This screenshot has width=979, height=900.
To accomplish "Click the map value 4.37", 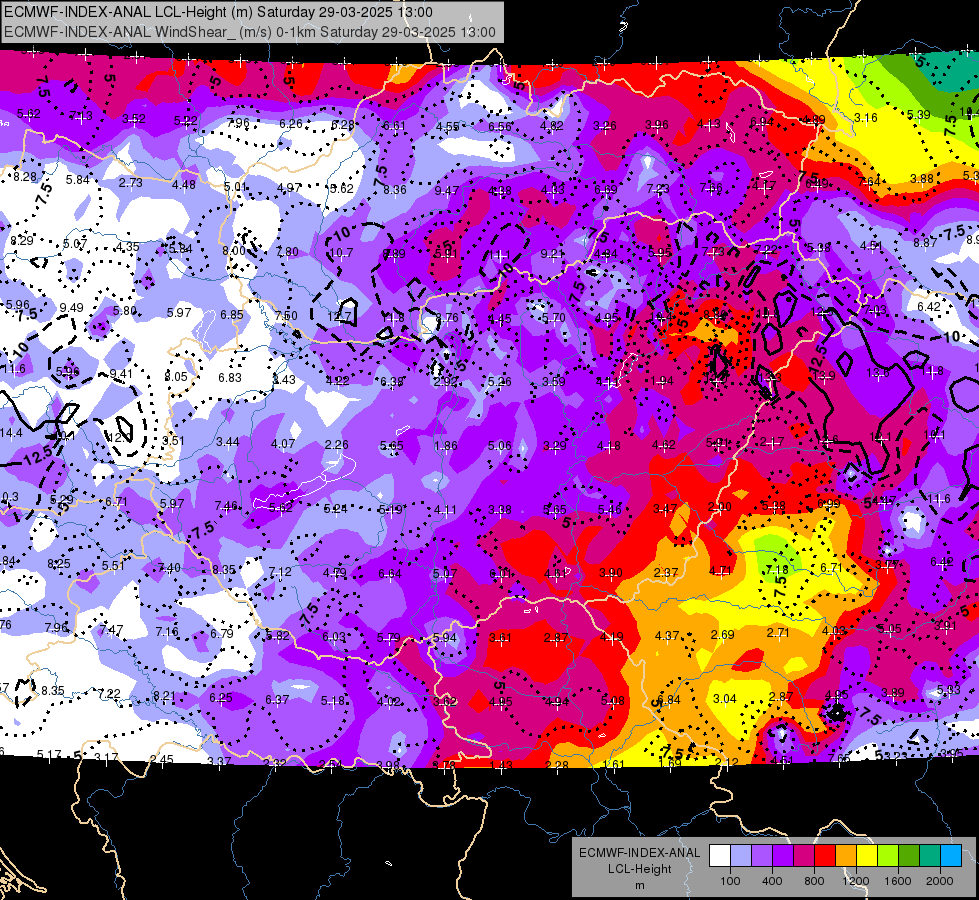I will [667, 635].
